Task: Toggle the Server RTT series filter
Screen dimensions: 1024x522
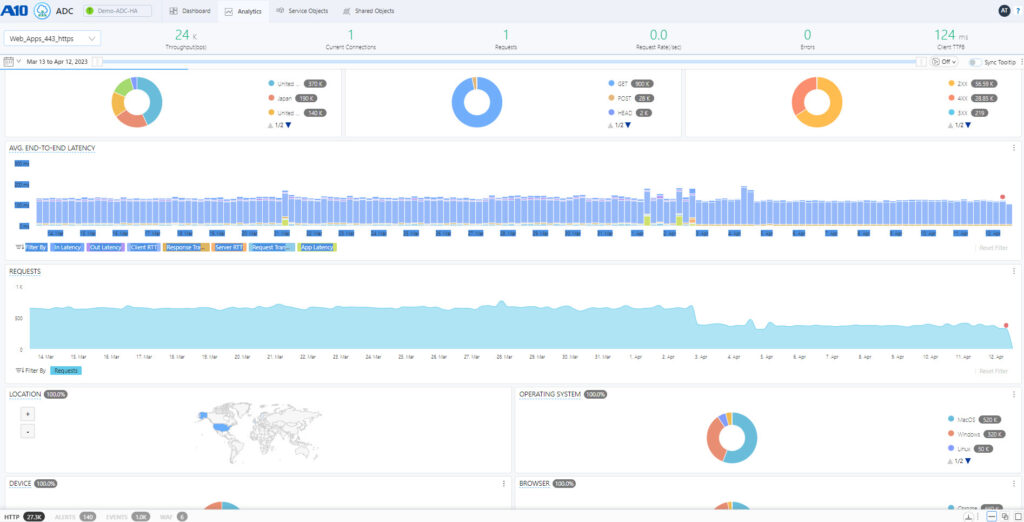Action: (x=229, y=248)
